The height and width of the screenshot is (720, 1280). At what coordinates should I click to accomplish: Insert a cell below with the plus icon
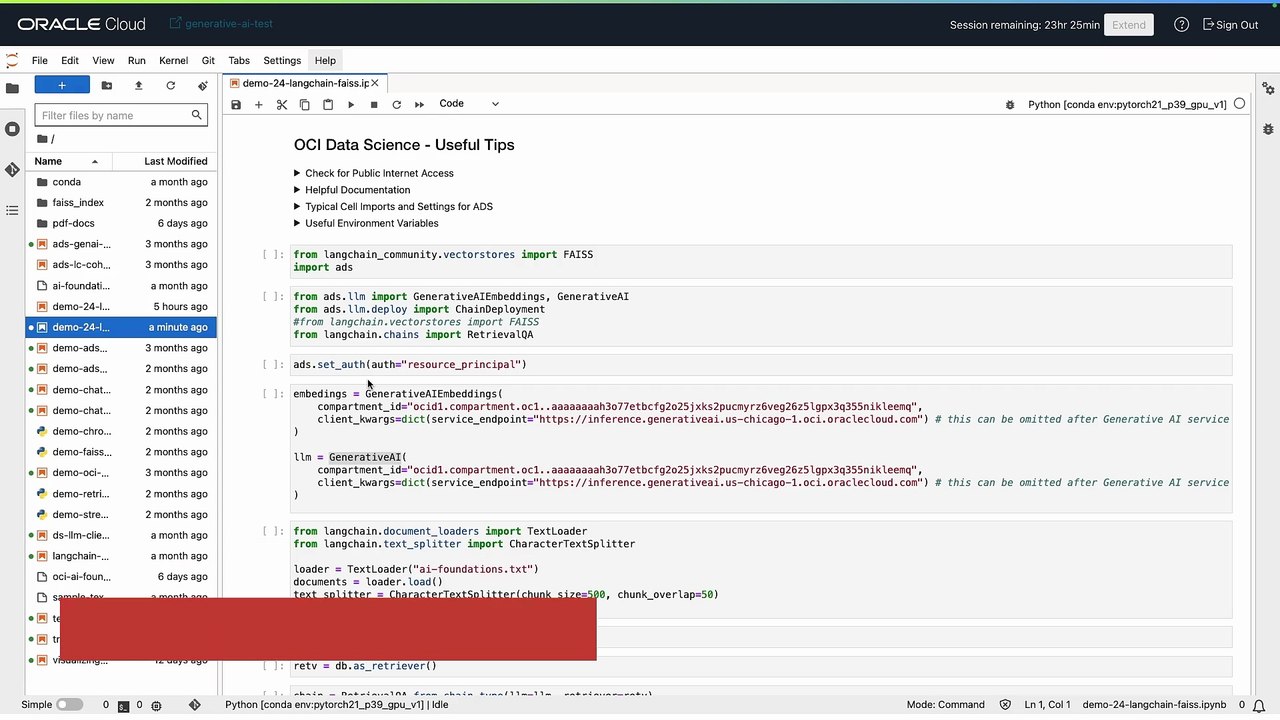pyautogui.click(x=258, y=105)
